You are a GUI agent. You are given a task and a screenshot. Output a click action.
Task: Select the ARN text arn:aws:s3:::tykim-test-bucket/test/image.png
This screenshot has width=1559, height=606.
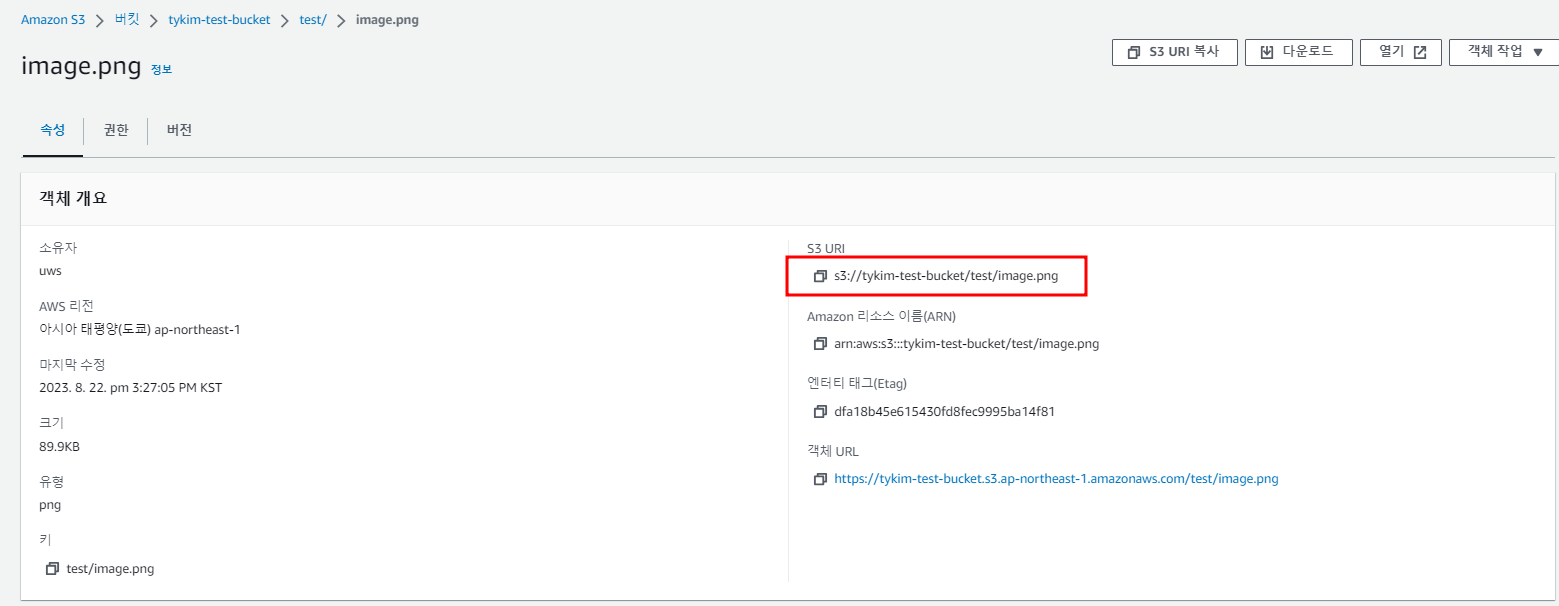click(x=966, y=344)
